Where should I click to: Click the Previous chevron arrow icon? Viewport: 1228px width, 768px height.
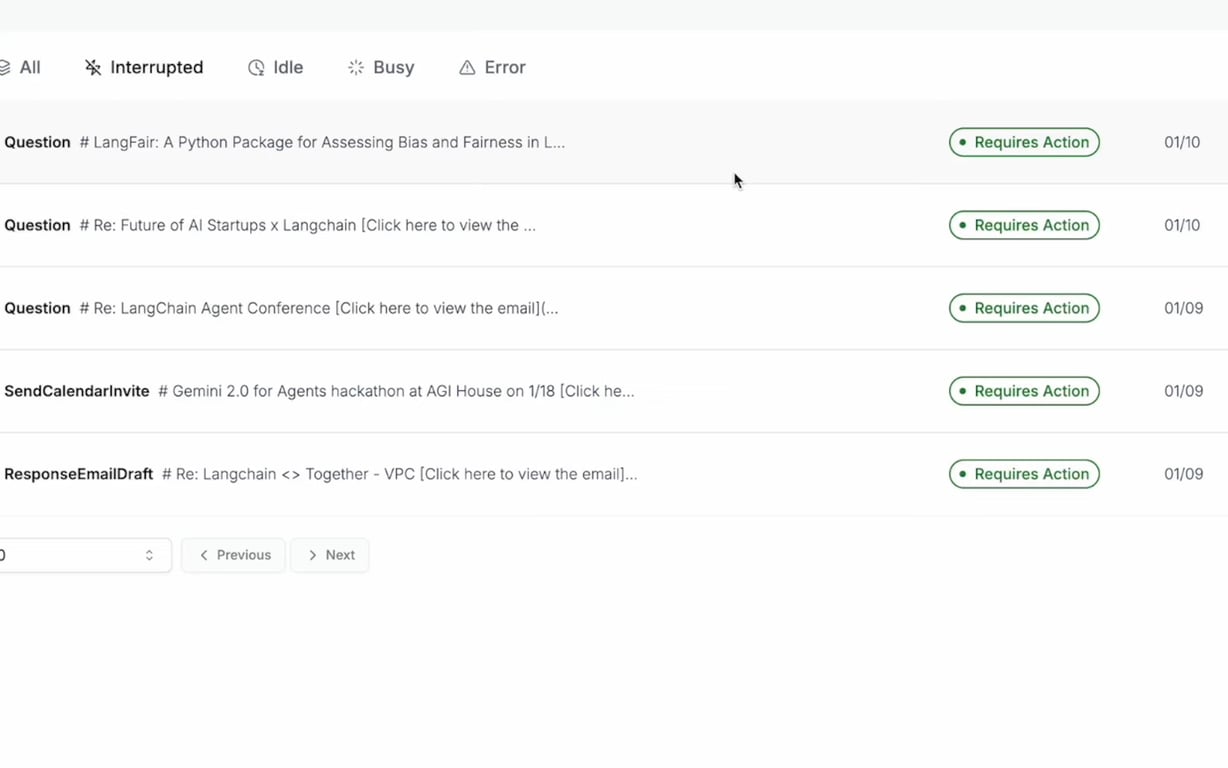204,555
